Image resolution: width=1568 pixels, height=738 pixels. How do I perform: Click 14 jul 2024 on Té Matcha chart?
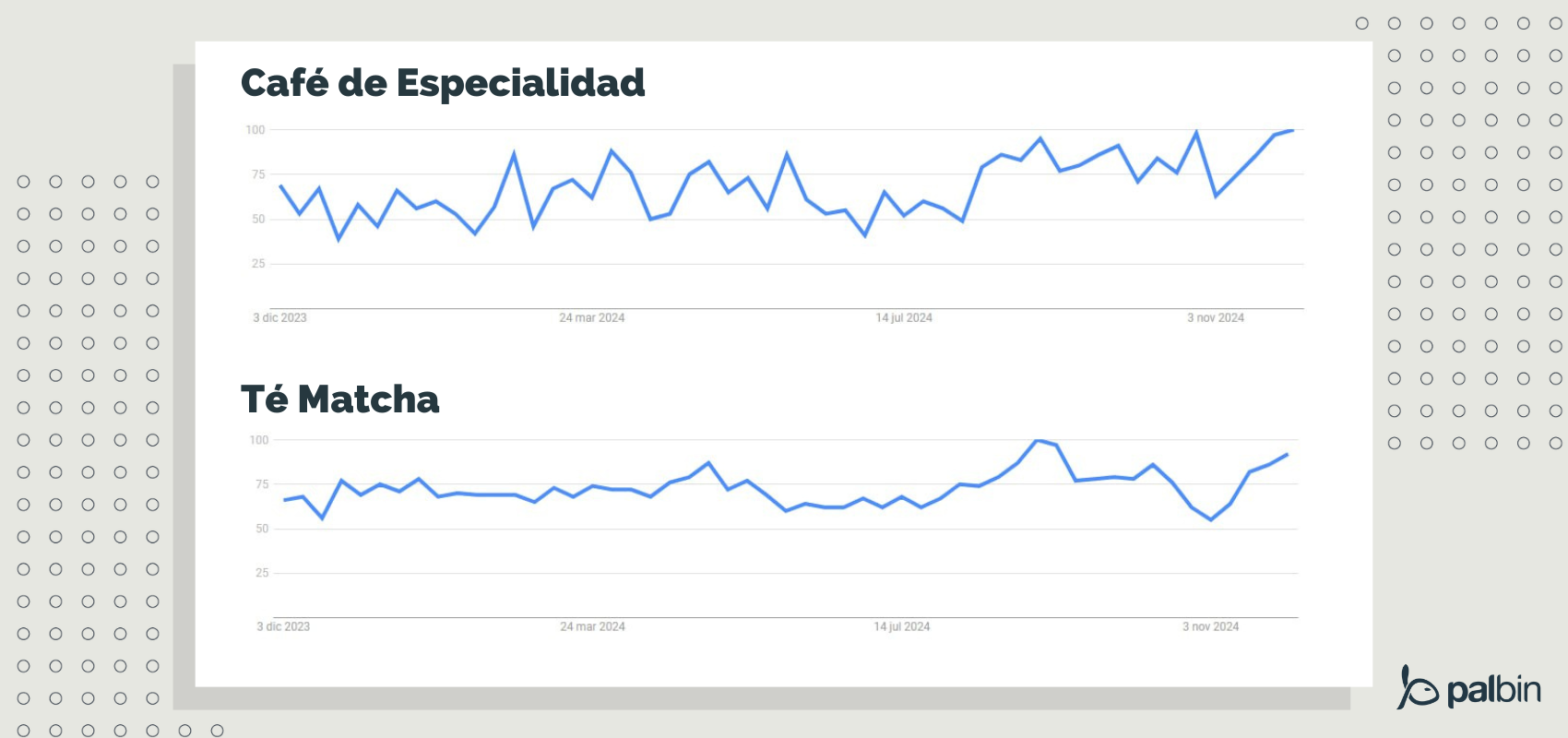(x=902, y=627)
